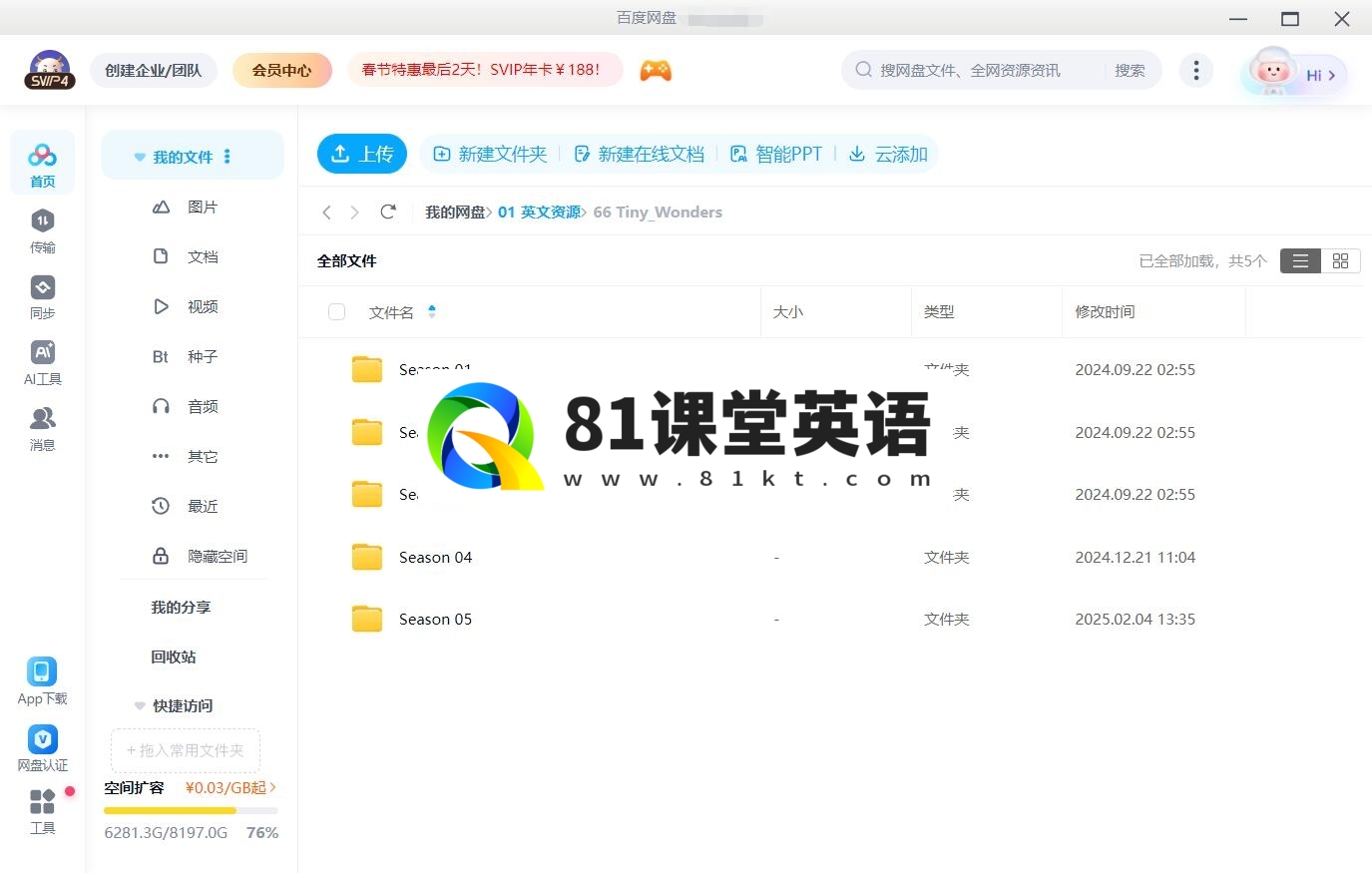Click 云添加
Viewport: 1372px width, 873px height.
click(888, 154)
